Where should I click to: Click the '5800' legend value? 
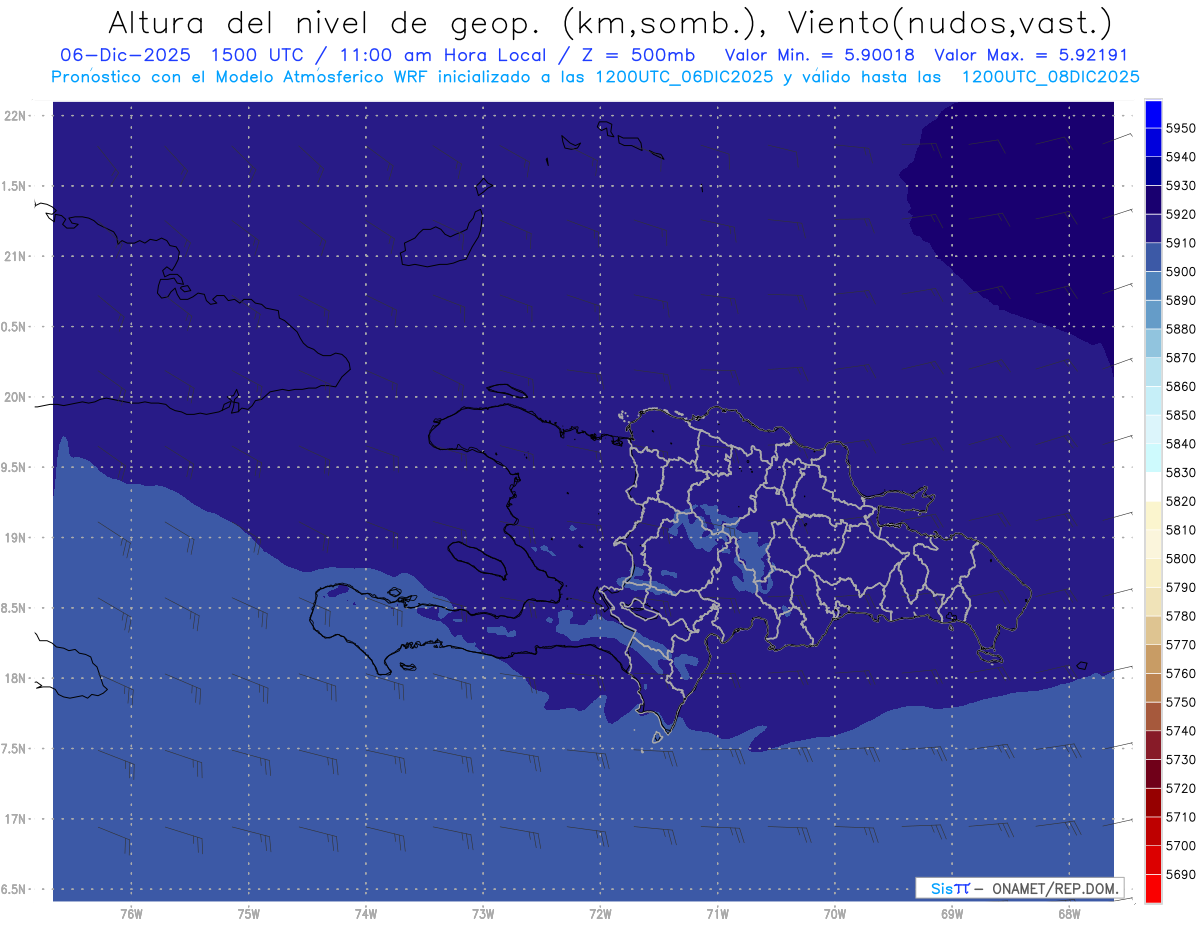tap(1180, 559)
